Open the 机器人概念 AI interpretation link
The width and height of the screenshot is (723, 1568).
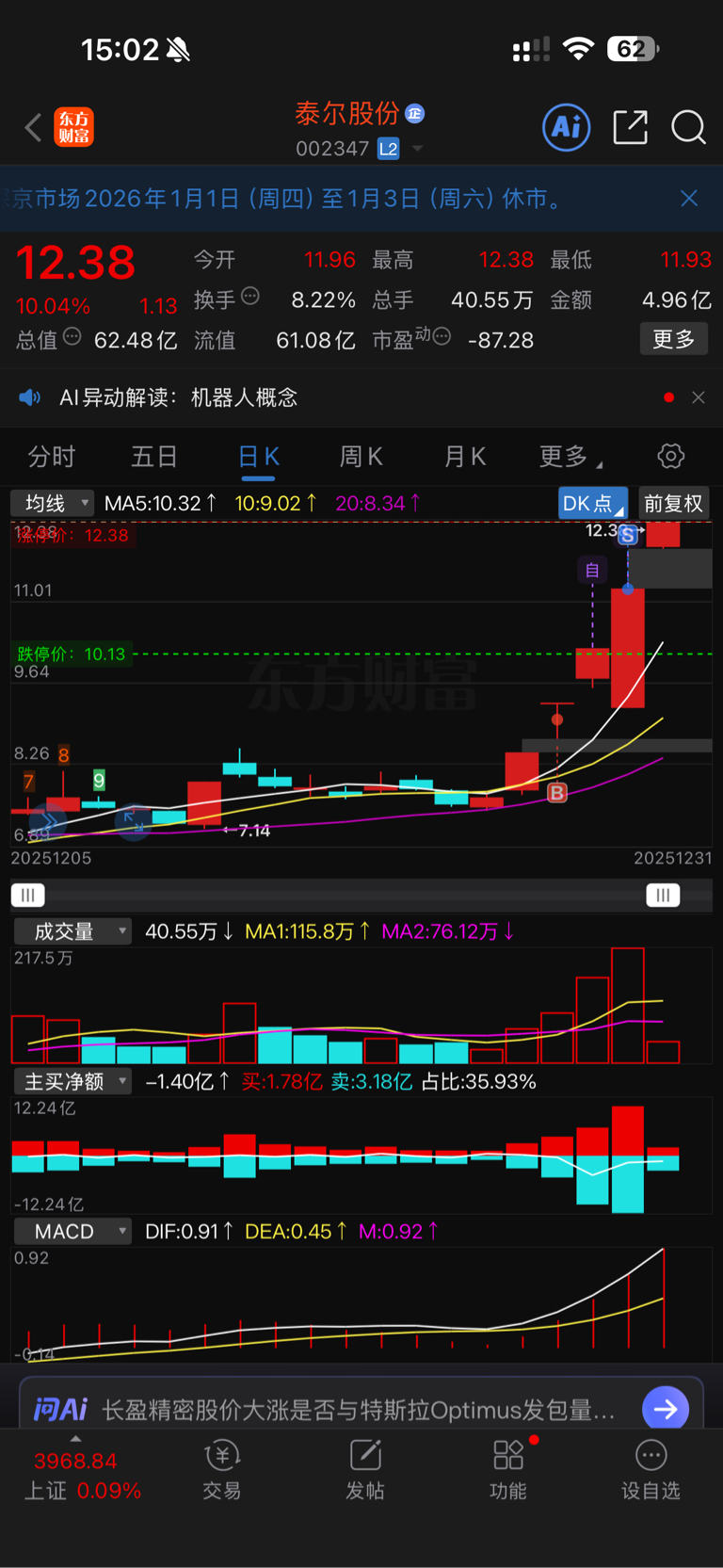pos(244,397)
